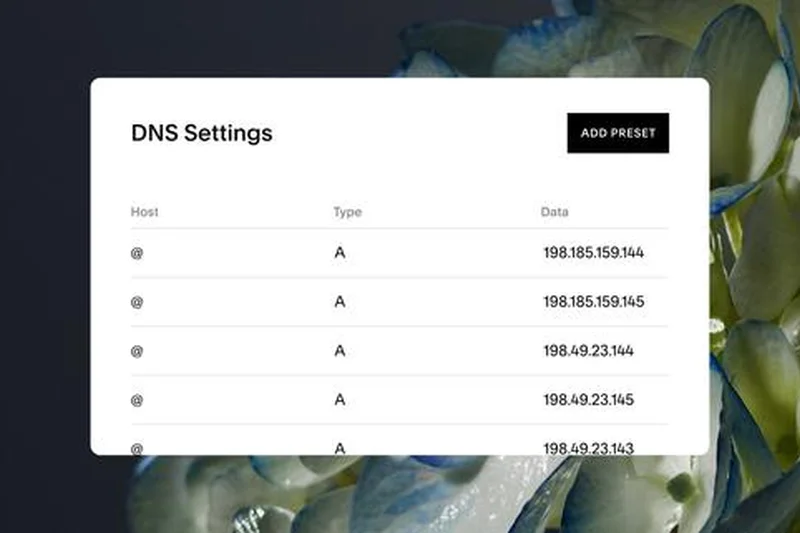Click the @ host of the 198.49.23.144 record
800x533 pixels.
click(137, 351)
